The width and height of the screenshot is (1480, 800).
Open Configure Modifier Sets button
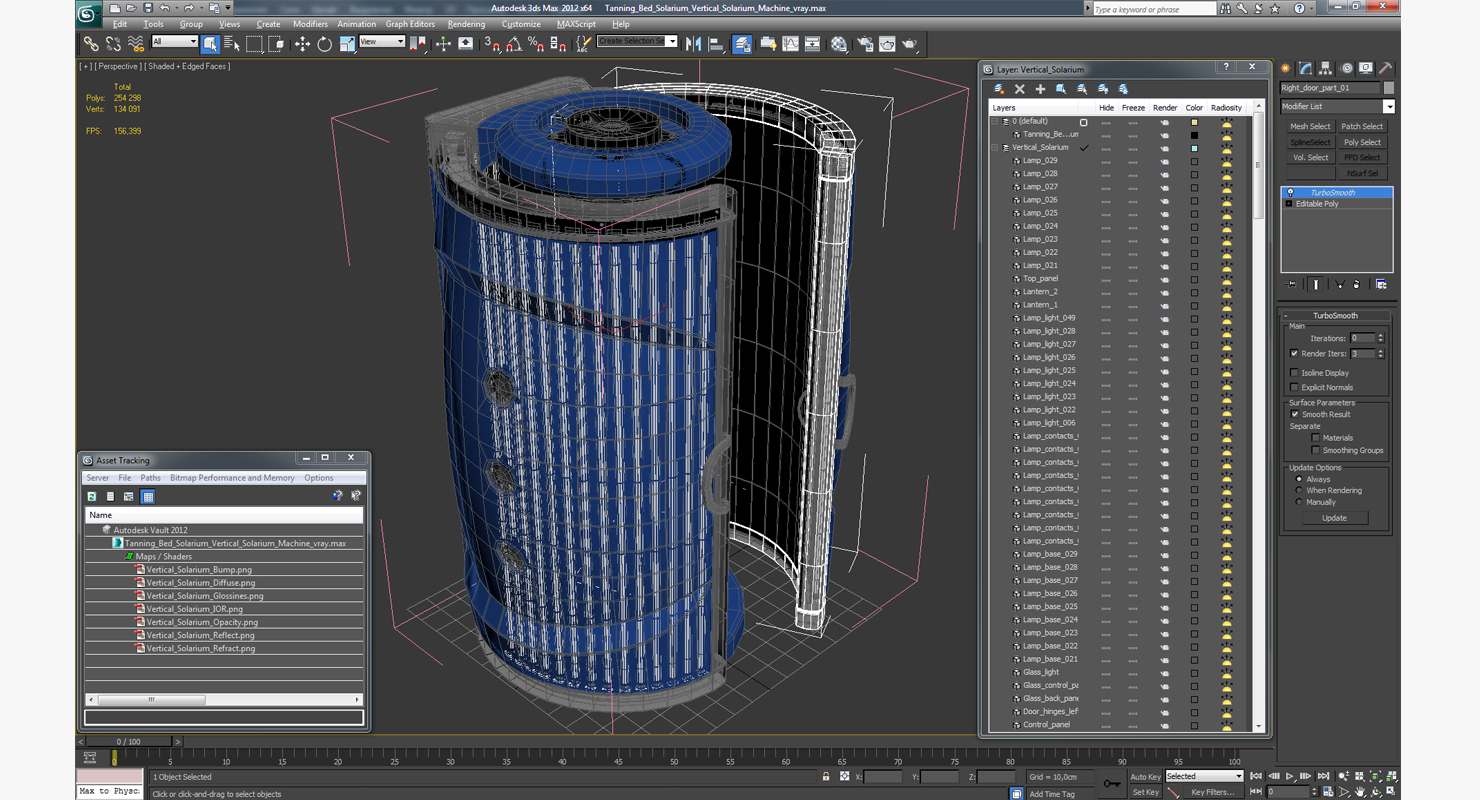[1381, 284]
